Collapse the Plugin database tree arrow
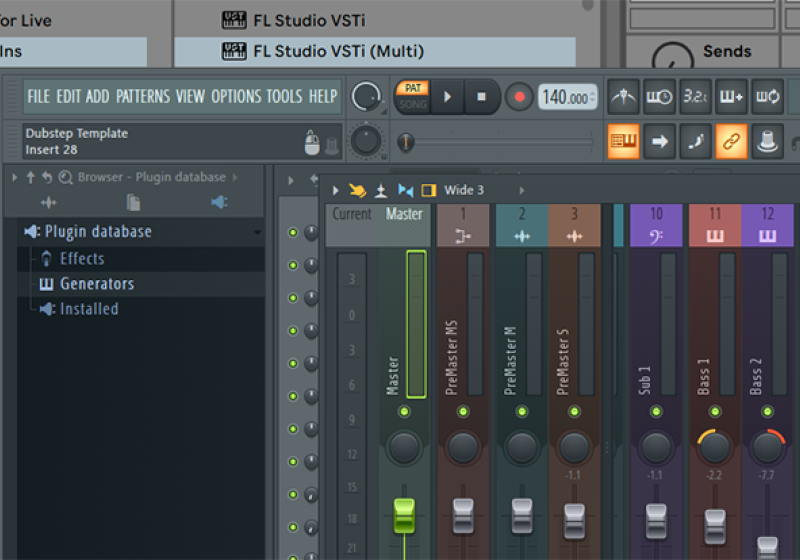 (x=257, y=232)
